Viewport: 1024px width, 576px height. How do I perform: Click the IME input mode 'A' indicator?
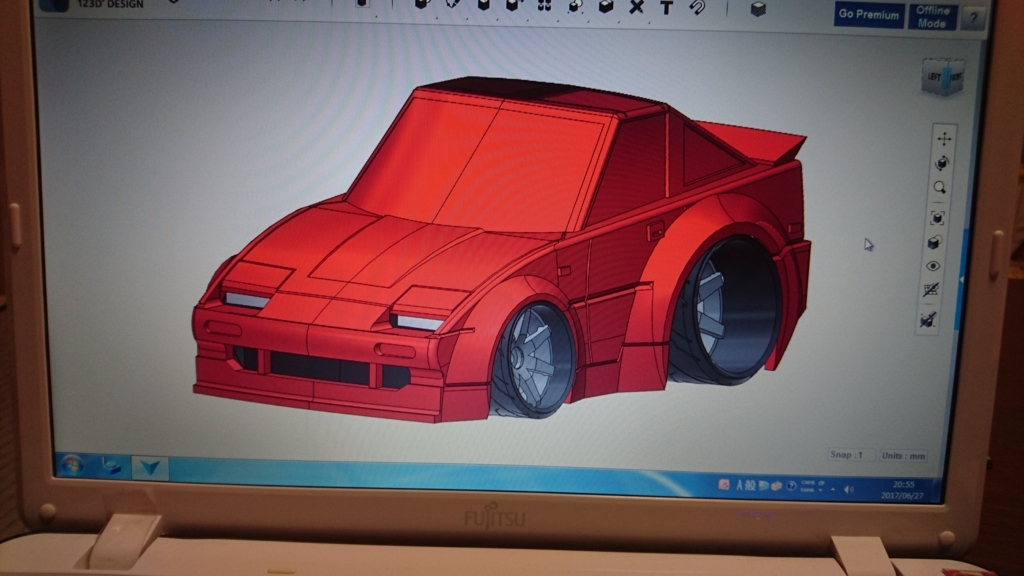(740, 485)
